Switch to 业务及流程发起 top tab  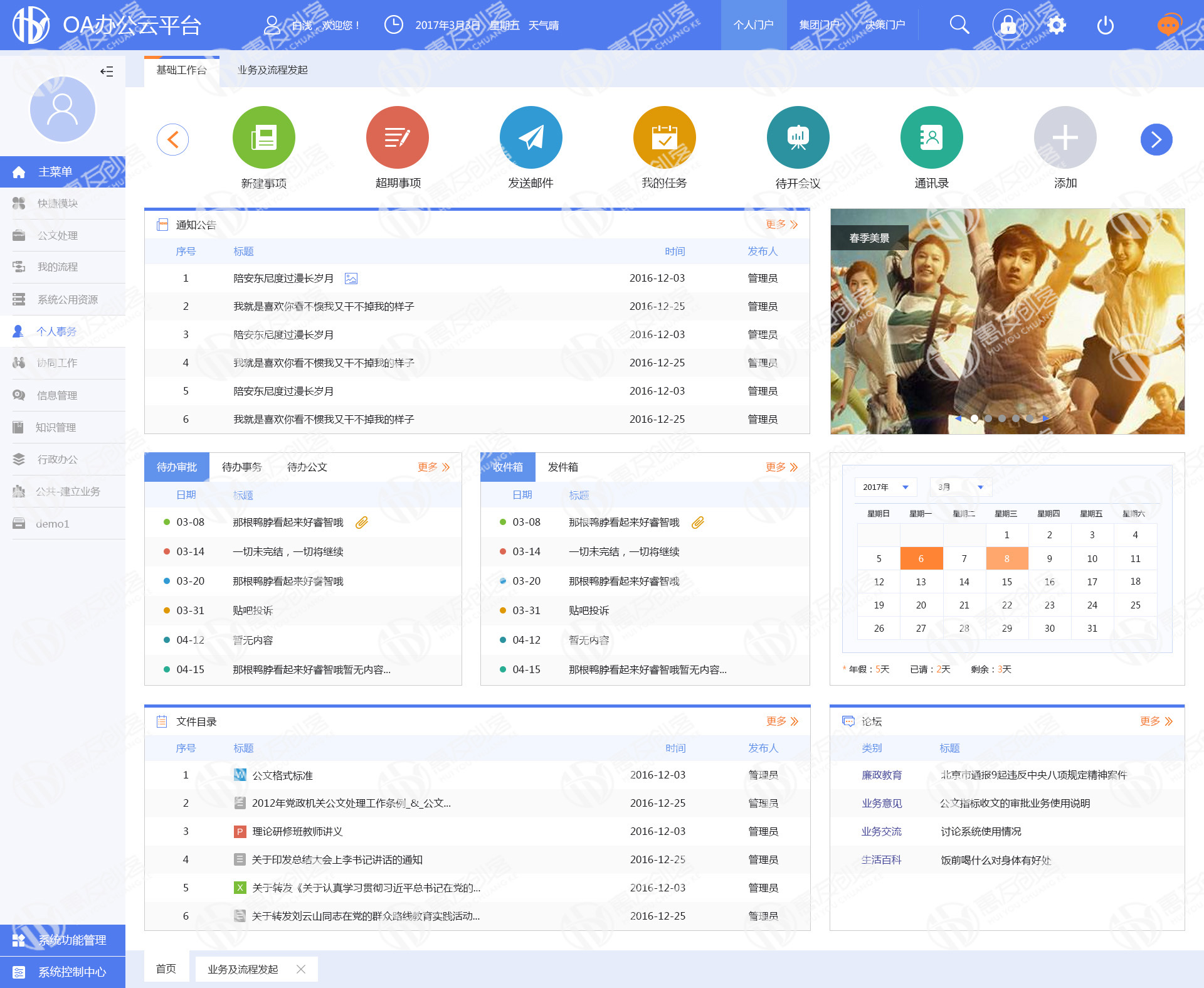click(x=273, y=70)
